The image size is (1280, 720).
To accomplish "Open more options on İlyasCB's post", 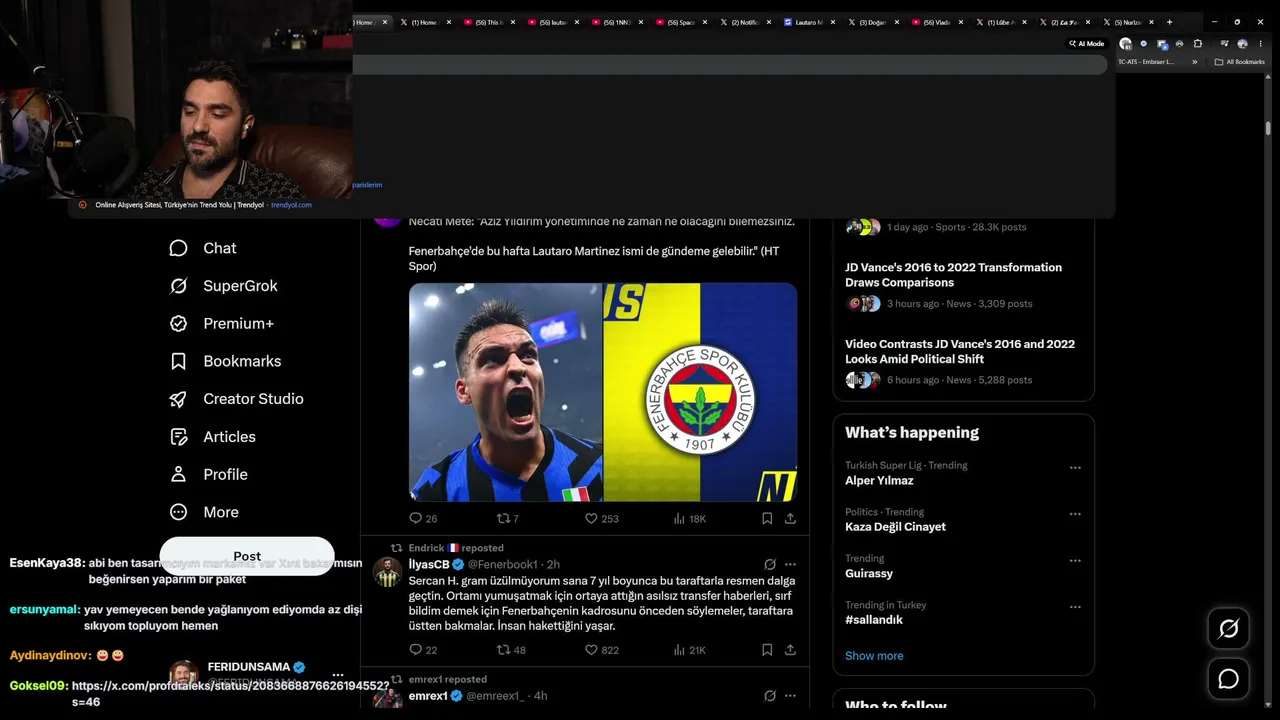I will pos(790,564).
